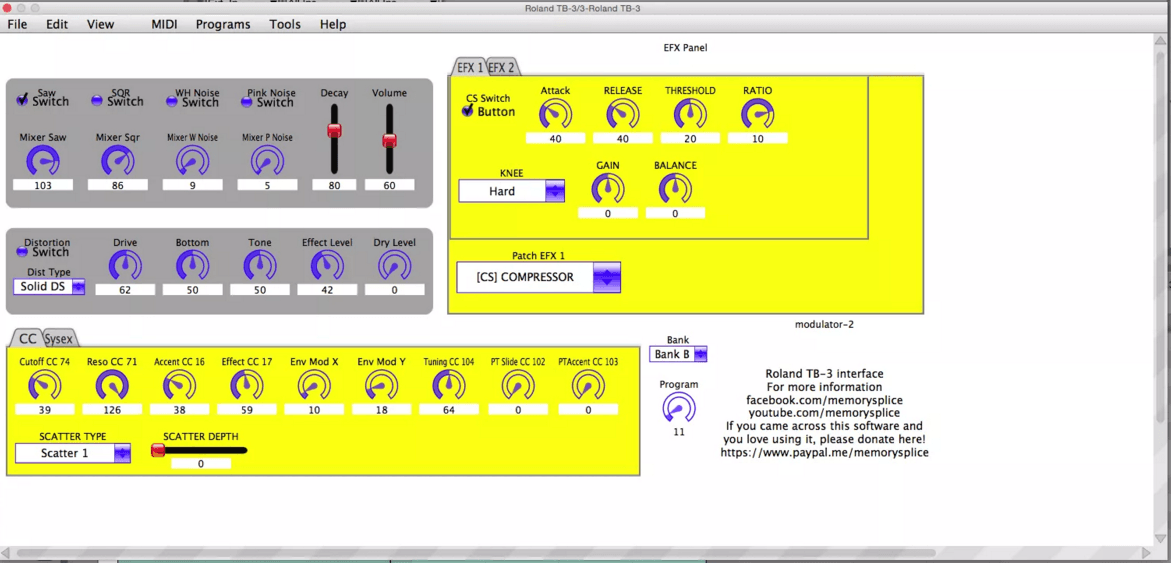
Task: Open the Edit menu
Action: (x=57, y=24)
